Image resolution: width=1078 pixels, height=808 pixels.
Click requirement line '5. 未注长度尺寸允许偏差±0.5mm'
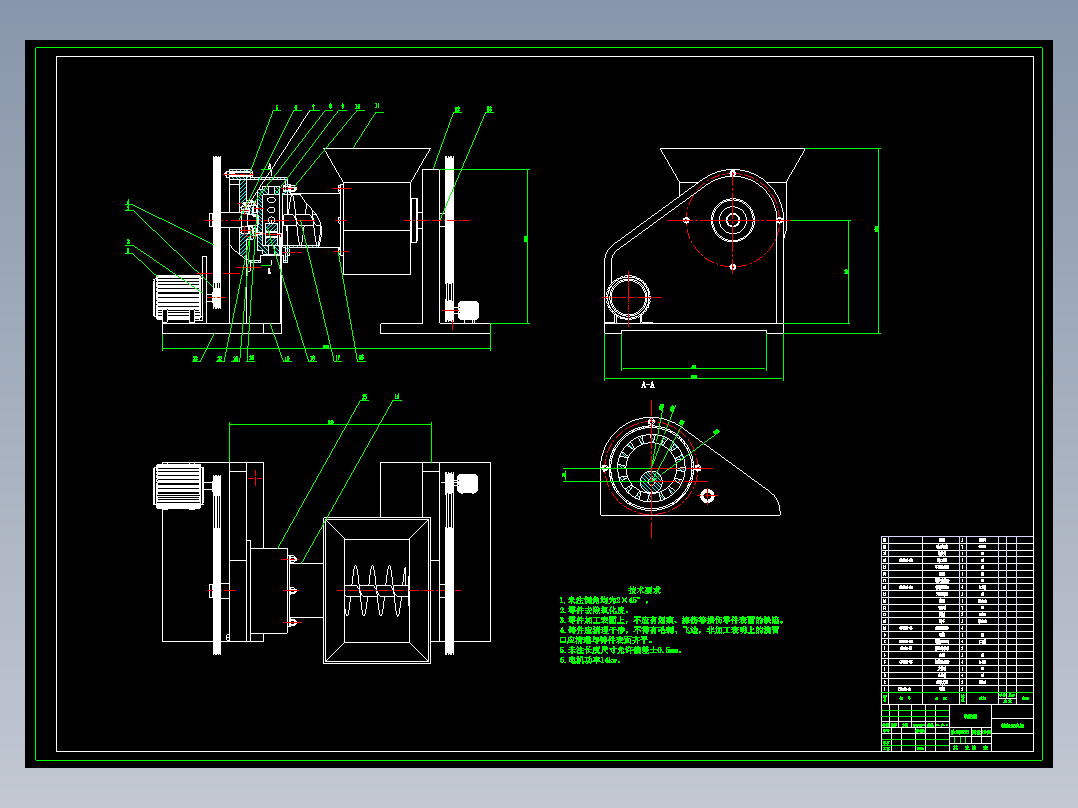click(x=621, y=650)
